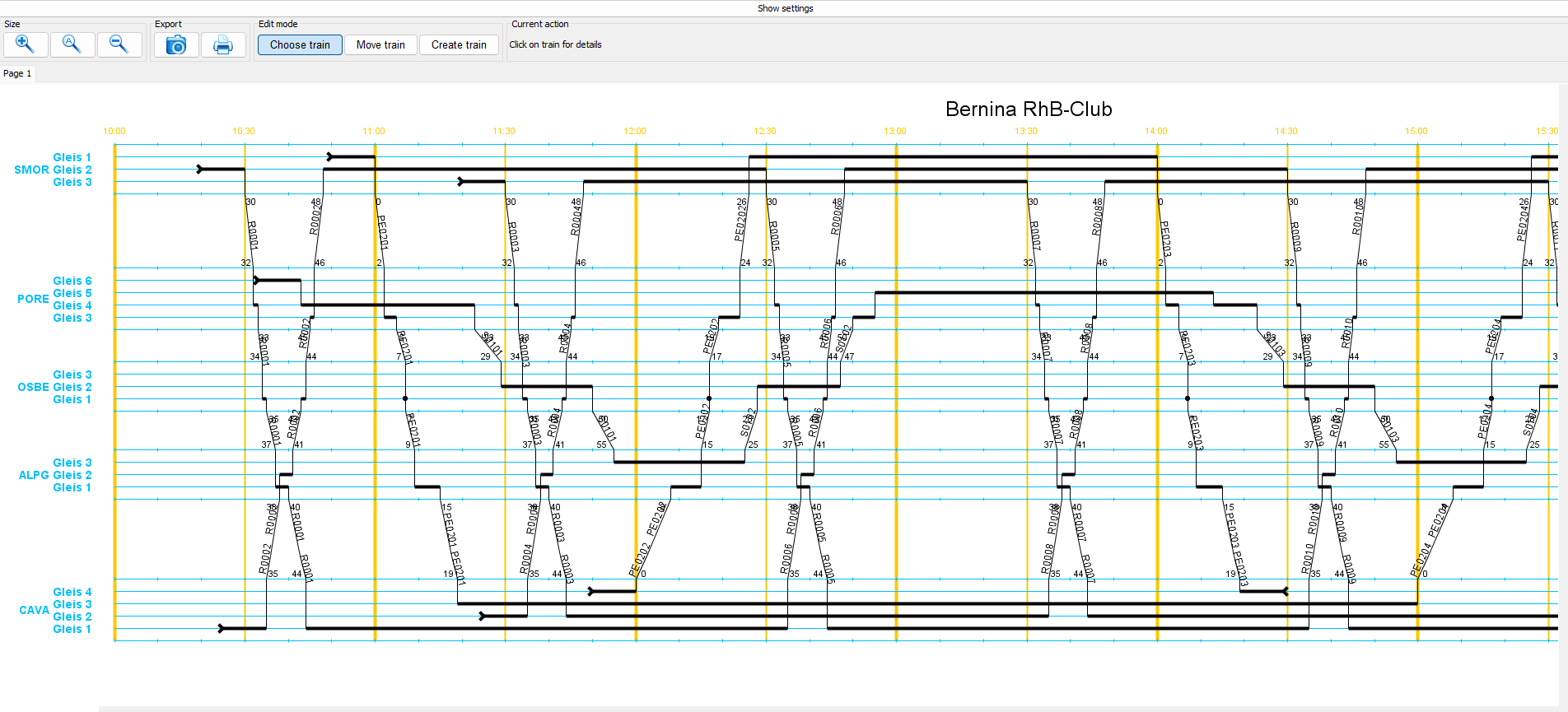The width and height of the screenshot is (1568, 712).
Task: Click the zoom out magnifier icon
Action: tap(119, 44)
